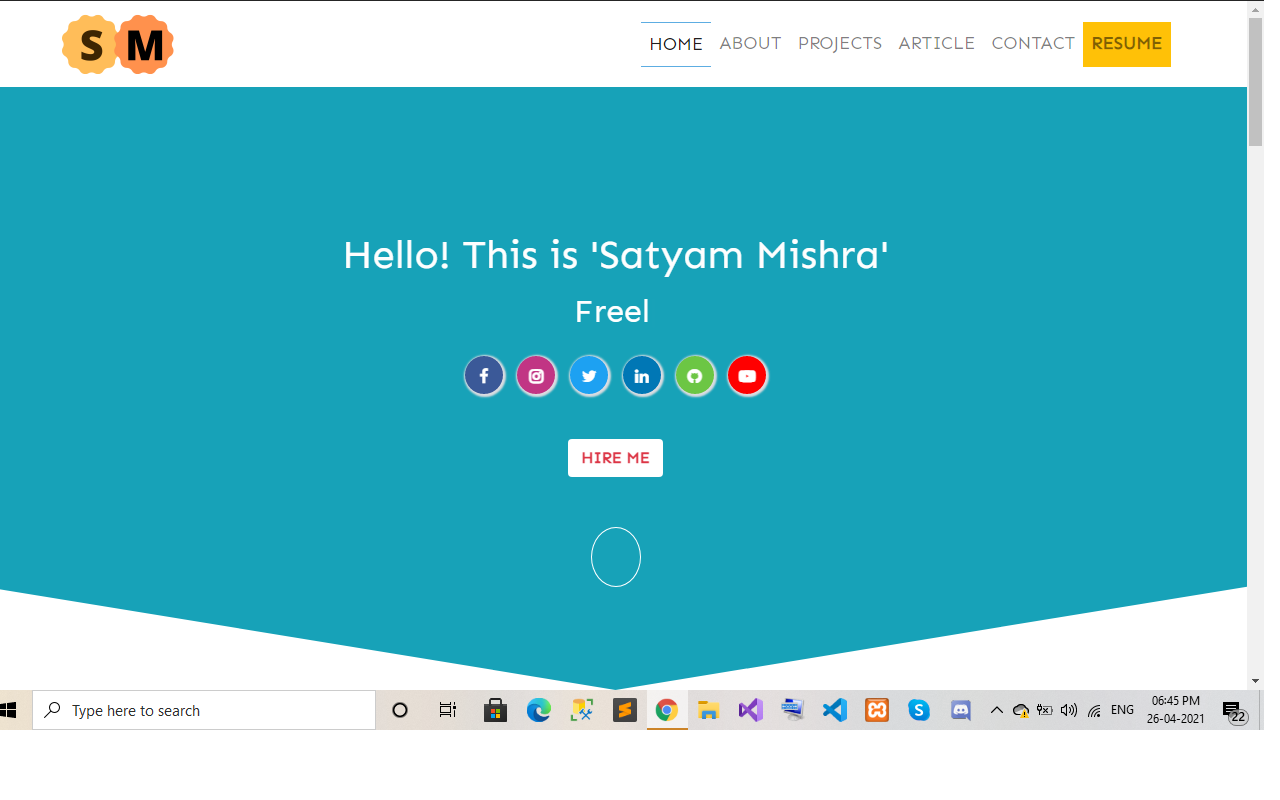1280x800 pixels.
Task: Click the page scrollbar thumb
Action: click(1256, 82)
